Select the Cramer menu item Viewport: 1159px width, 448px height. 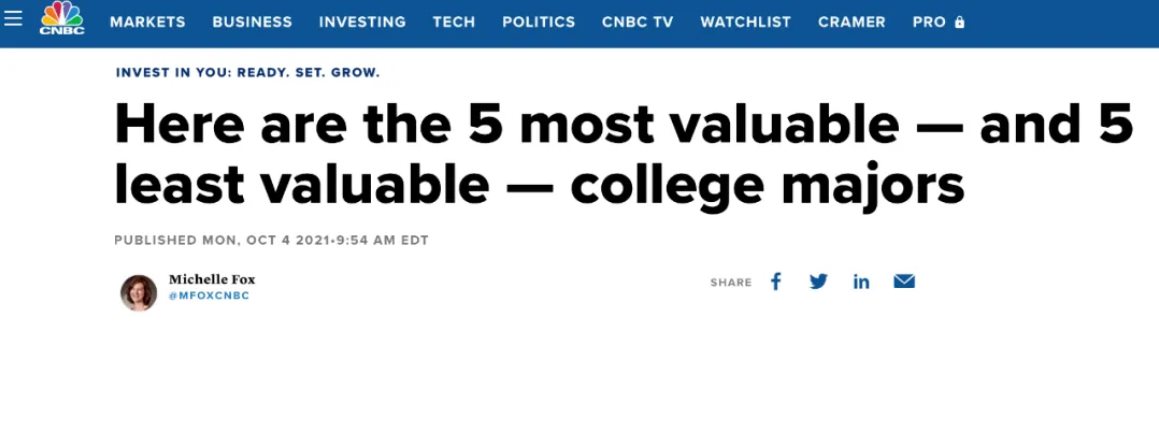pyautogui.click(x=852, y=22)
